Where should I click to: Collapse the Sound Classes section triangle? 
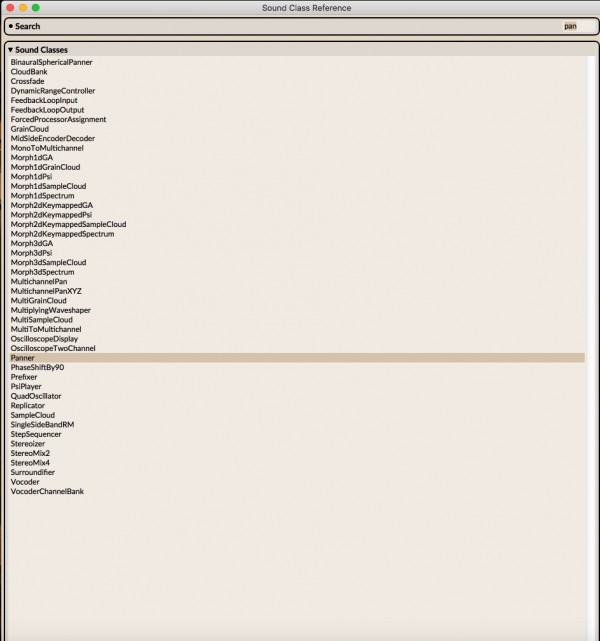[10, 49]
